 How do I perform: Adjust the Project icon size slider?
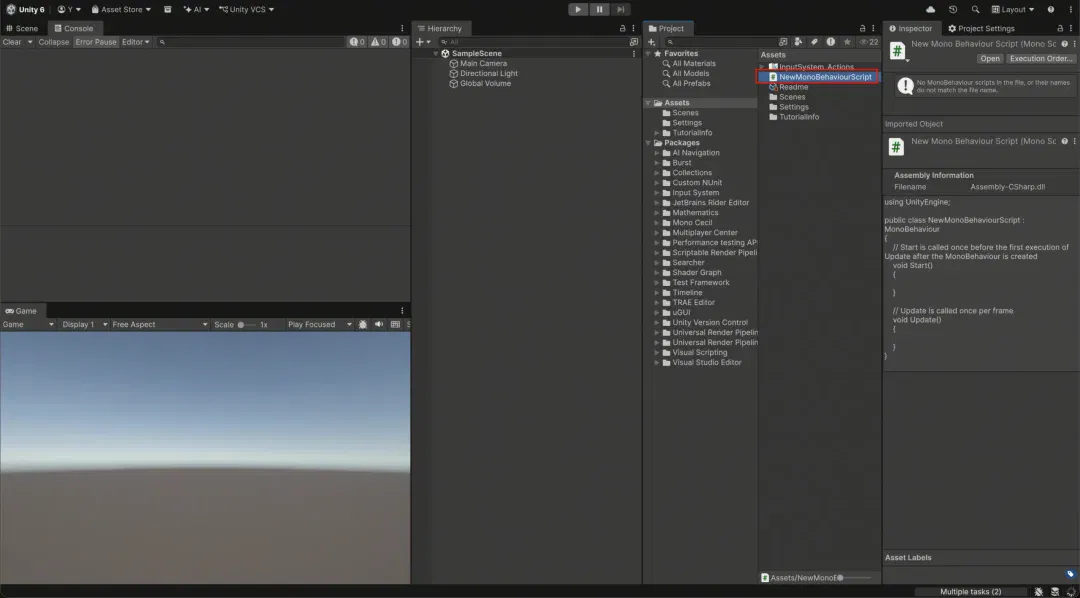pos(854,577)
